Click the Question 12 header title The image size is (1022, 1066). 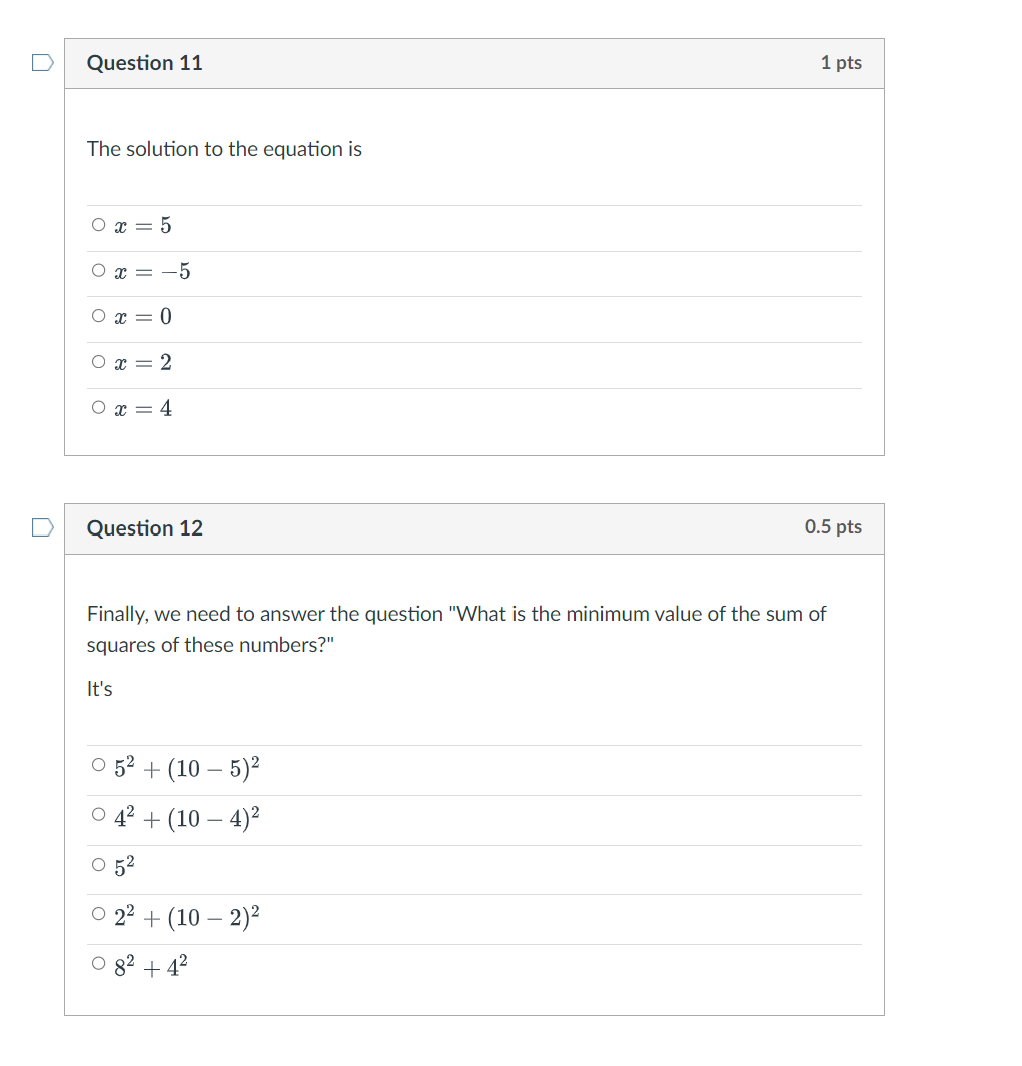[145, 527]
